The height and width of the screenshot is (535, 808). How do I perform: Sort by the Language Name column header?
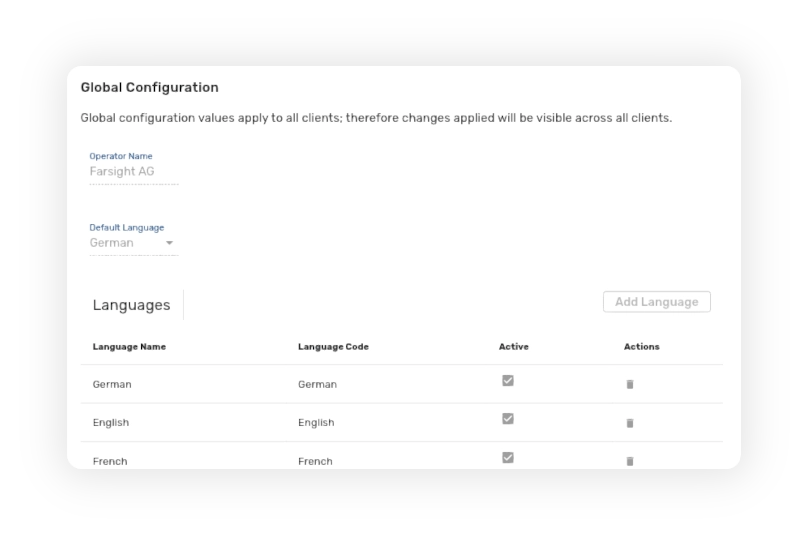point(129,347)
